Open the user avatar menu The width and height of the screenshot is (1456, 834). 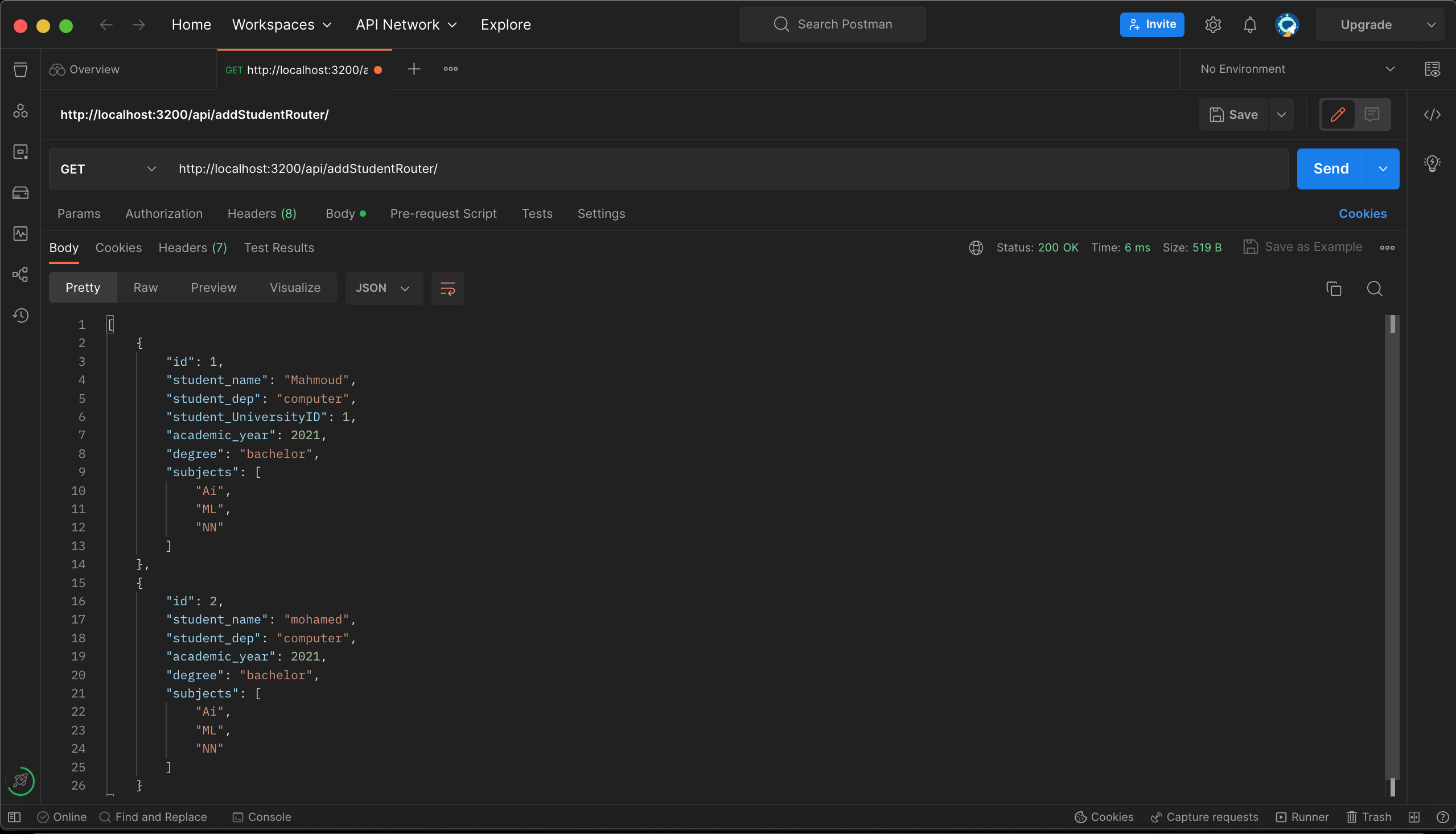(x=1287, y=24)
